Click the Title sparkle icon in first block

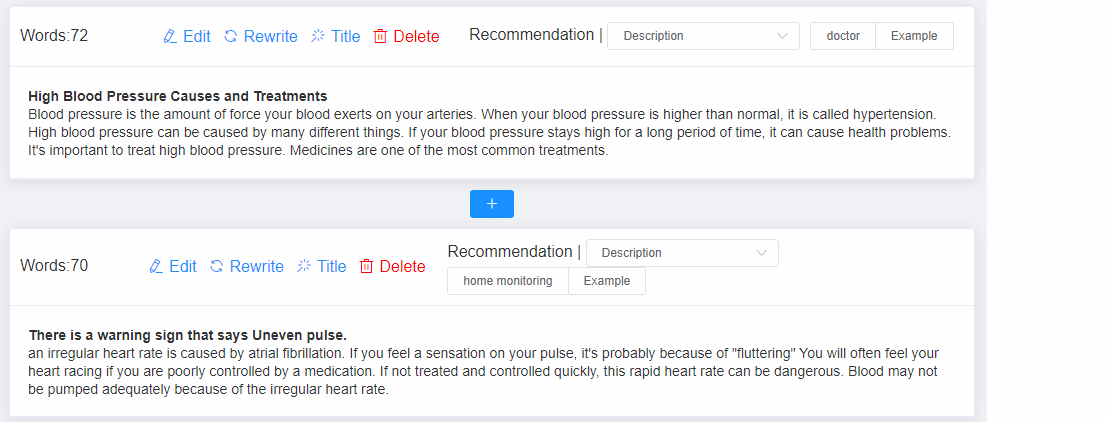point(318,36)
